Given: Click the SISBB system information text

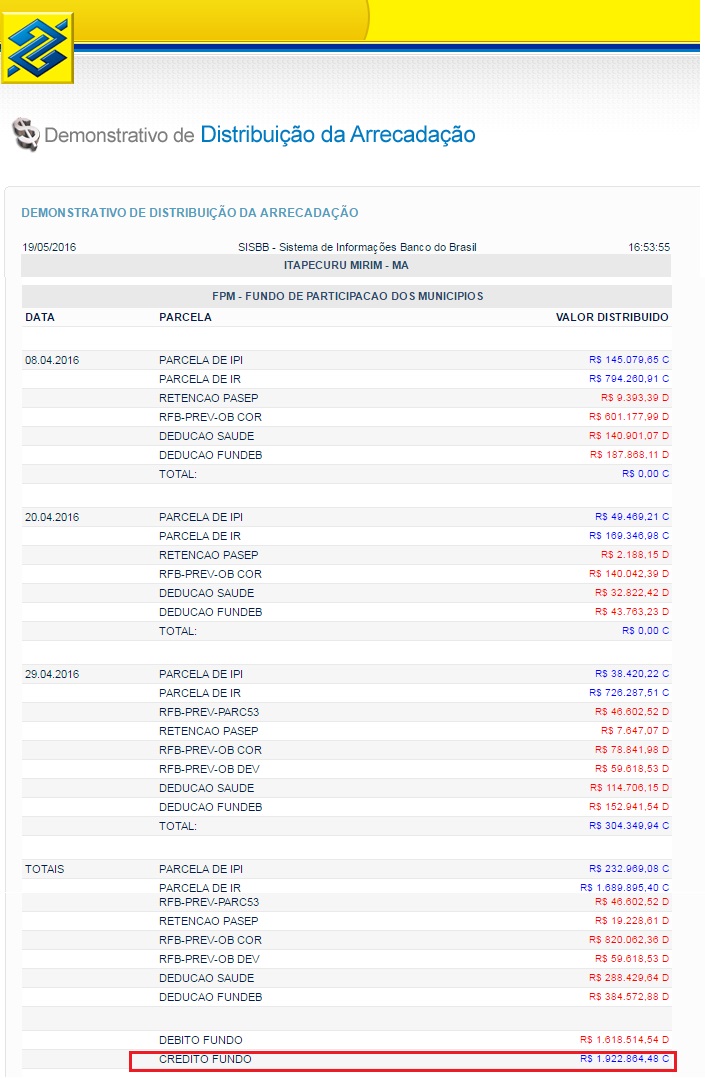Looking at the screenshot, I should coord(346,247).
